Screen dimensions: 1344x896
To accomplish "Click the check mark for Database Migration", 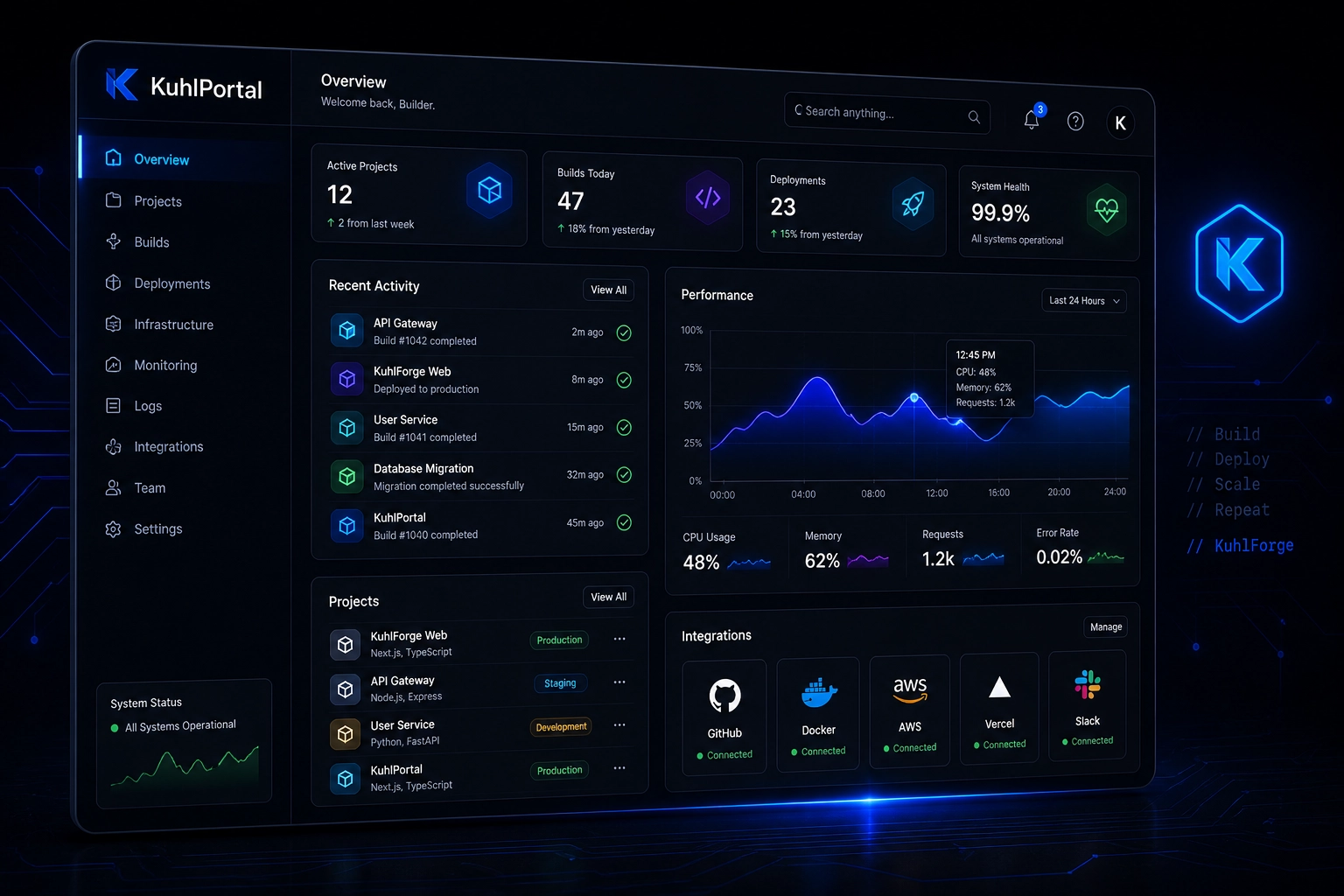I will click(624, 475).
